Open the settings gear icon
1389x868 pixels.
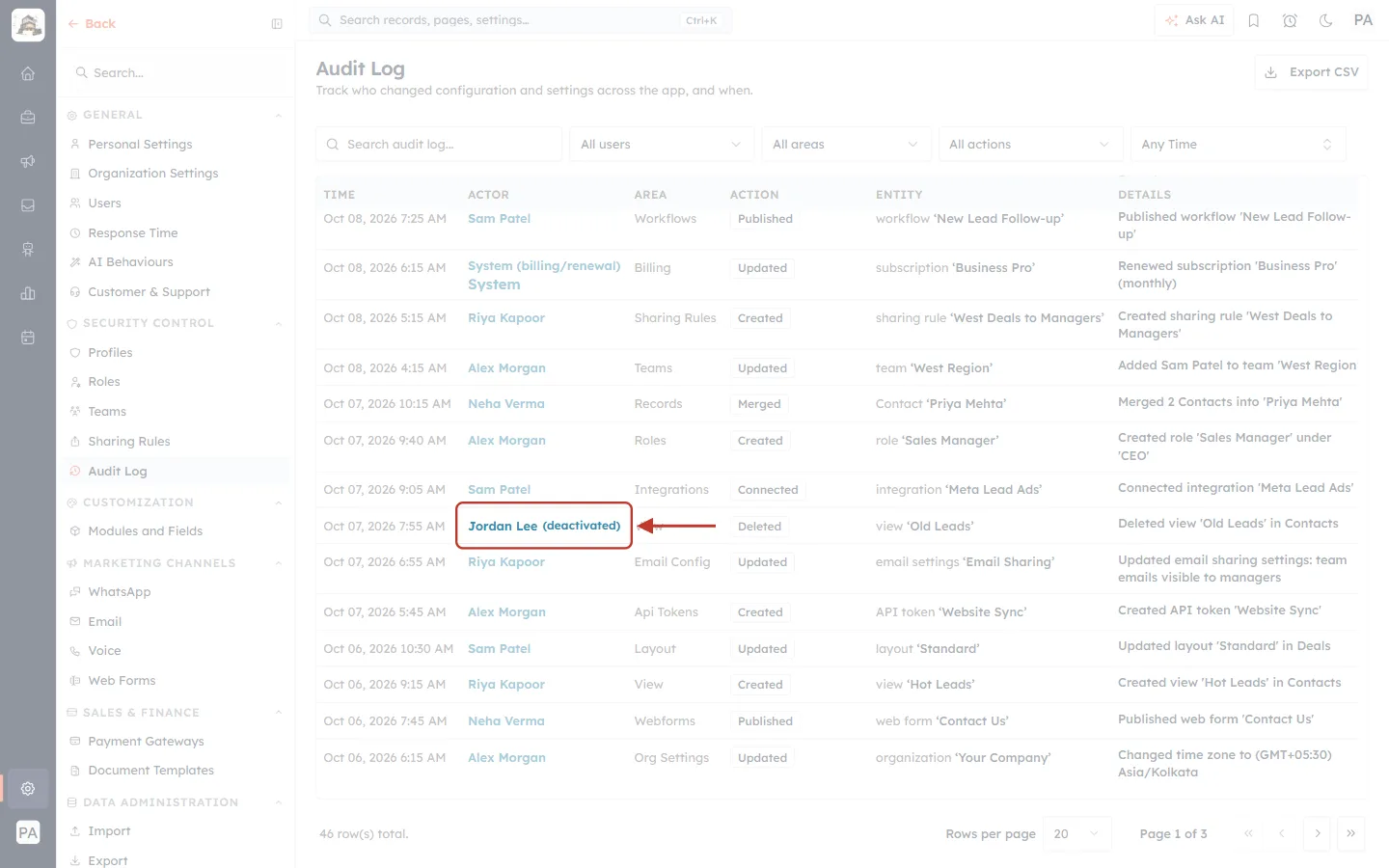(x=28, y=788)
